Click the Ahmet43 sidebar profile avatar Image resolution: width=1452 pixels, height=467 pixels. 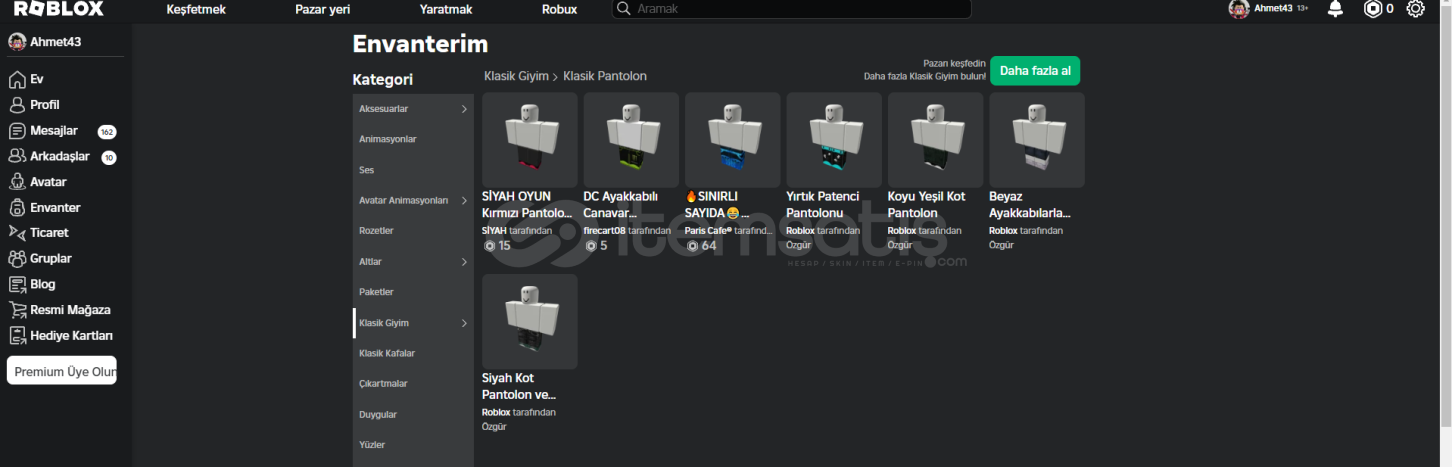17,41
